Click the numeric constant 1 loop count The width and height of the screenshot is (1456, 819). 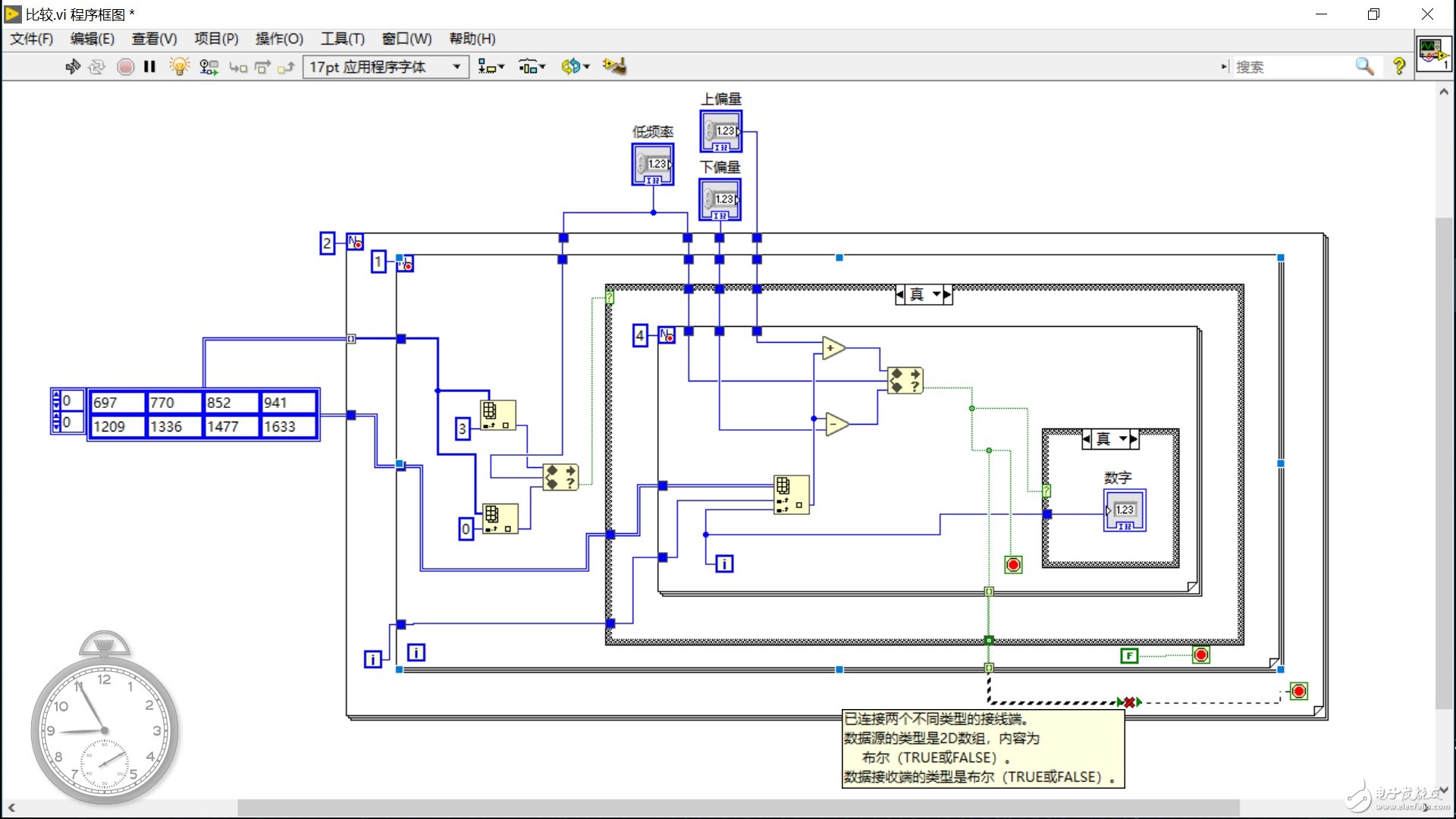point(378,262)
